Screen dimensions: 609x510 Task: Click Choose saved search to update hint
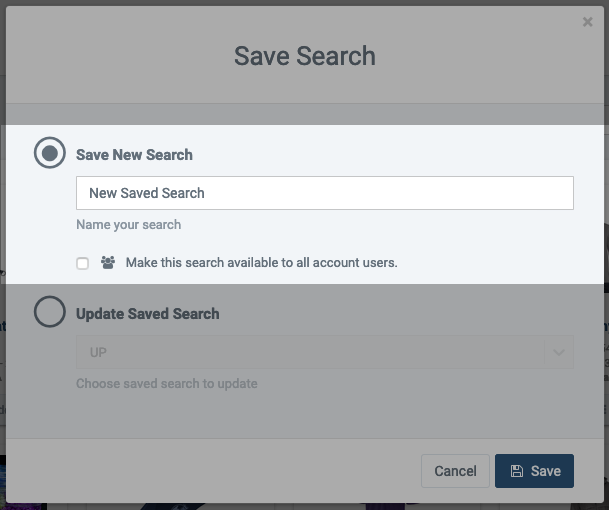click(167, 383)
